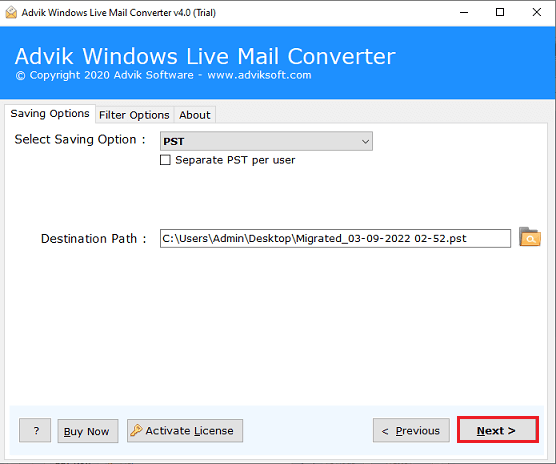Click the Buy Now button
Screen dimensions: 556x464
tap(88, 431)
